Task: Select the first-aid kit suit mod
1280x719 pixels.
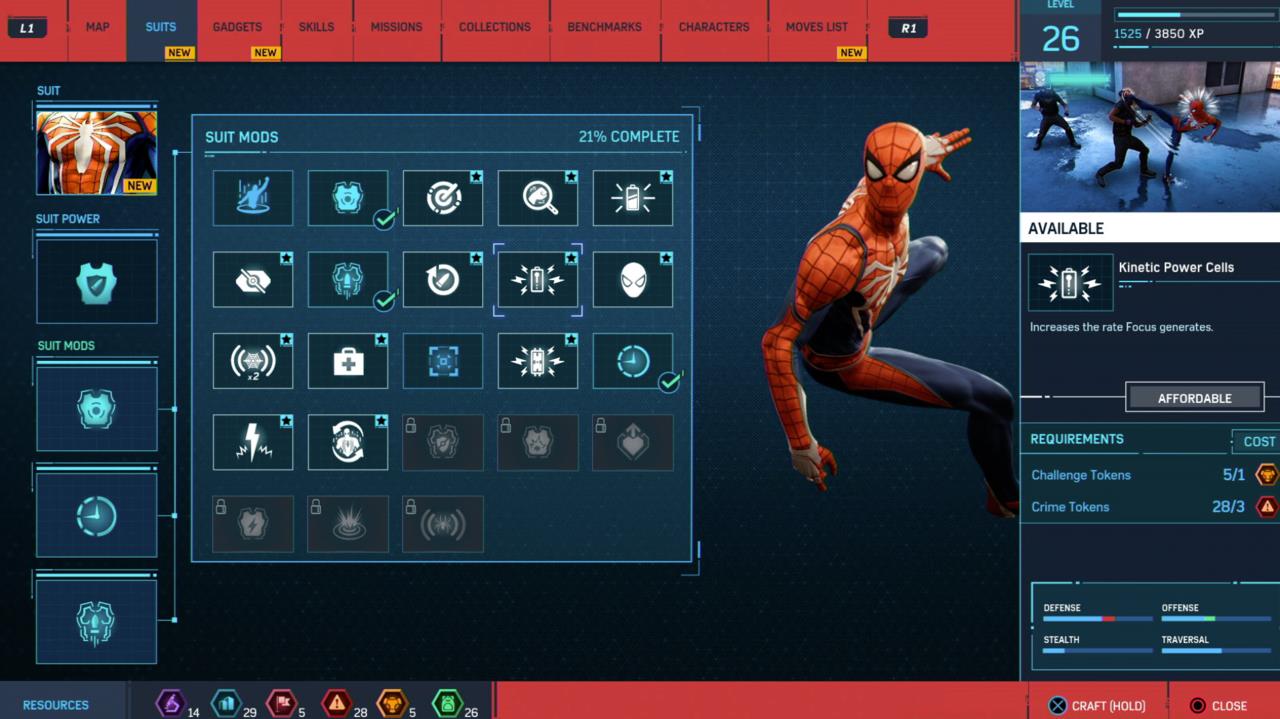Action: pos(347,361)
